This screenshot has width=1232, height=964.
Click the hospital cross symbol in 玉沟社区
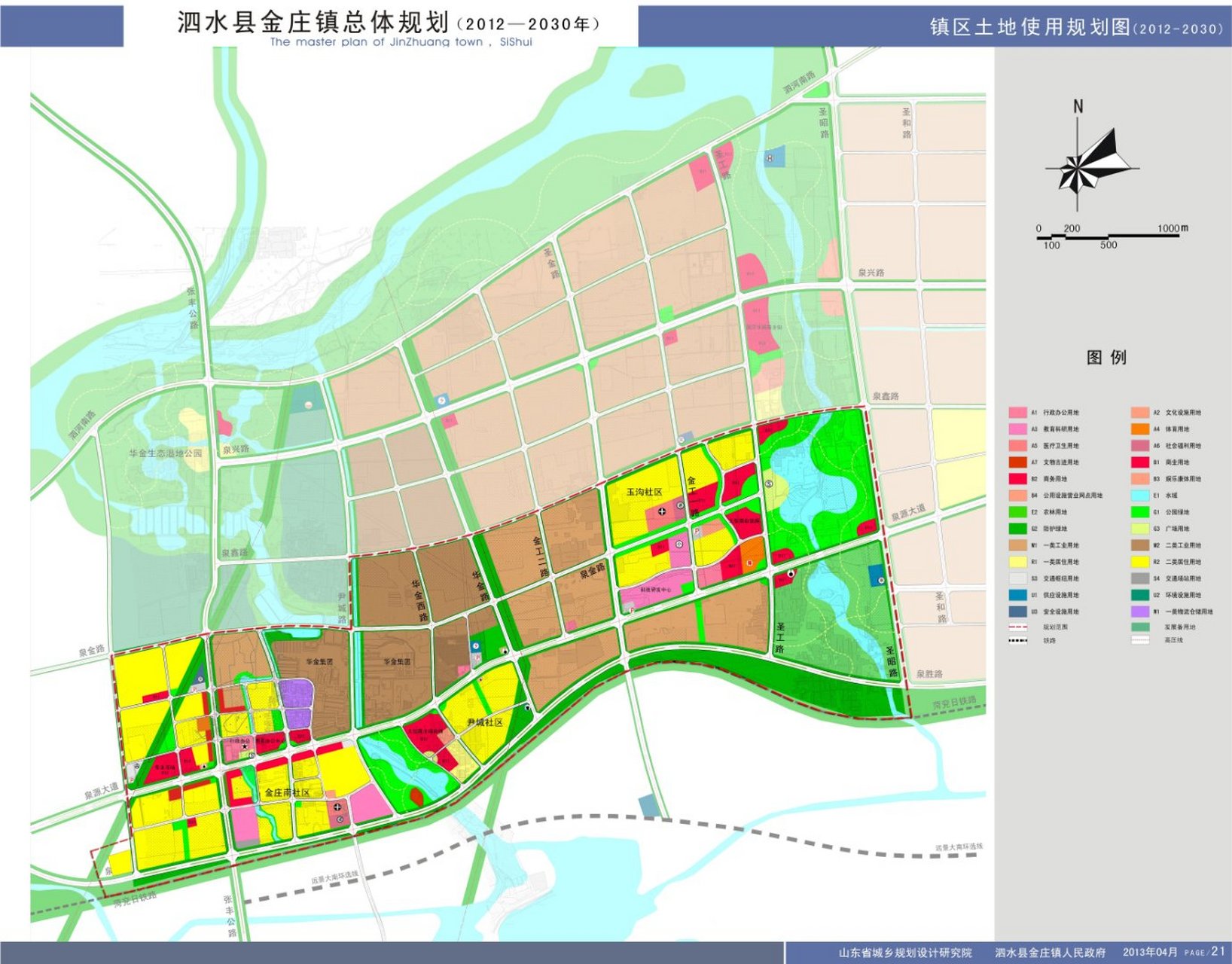click(x=662, y=511)
